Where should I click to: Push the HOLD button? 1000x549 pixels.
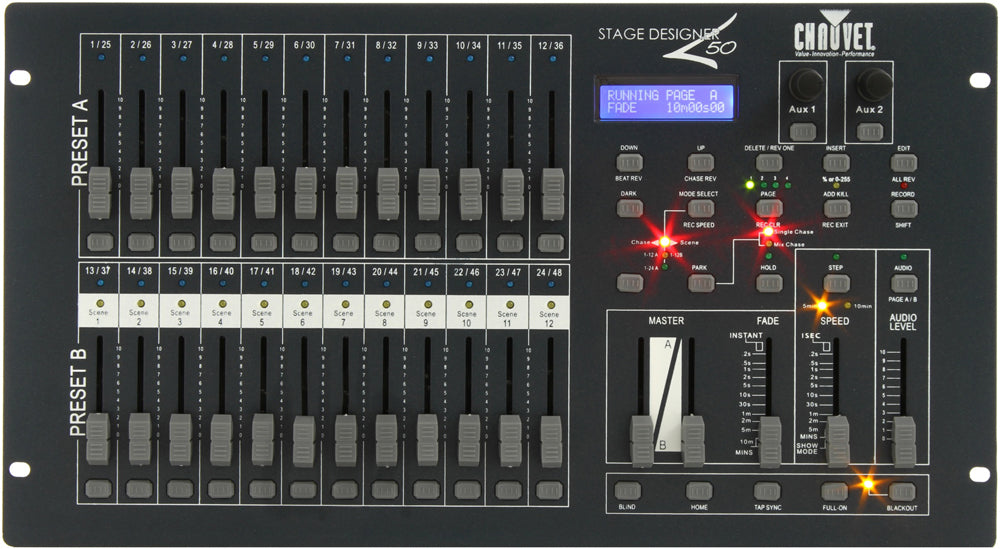[x=769, y=283]
